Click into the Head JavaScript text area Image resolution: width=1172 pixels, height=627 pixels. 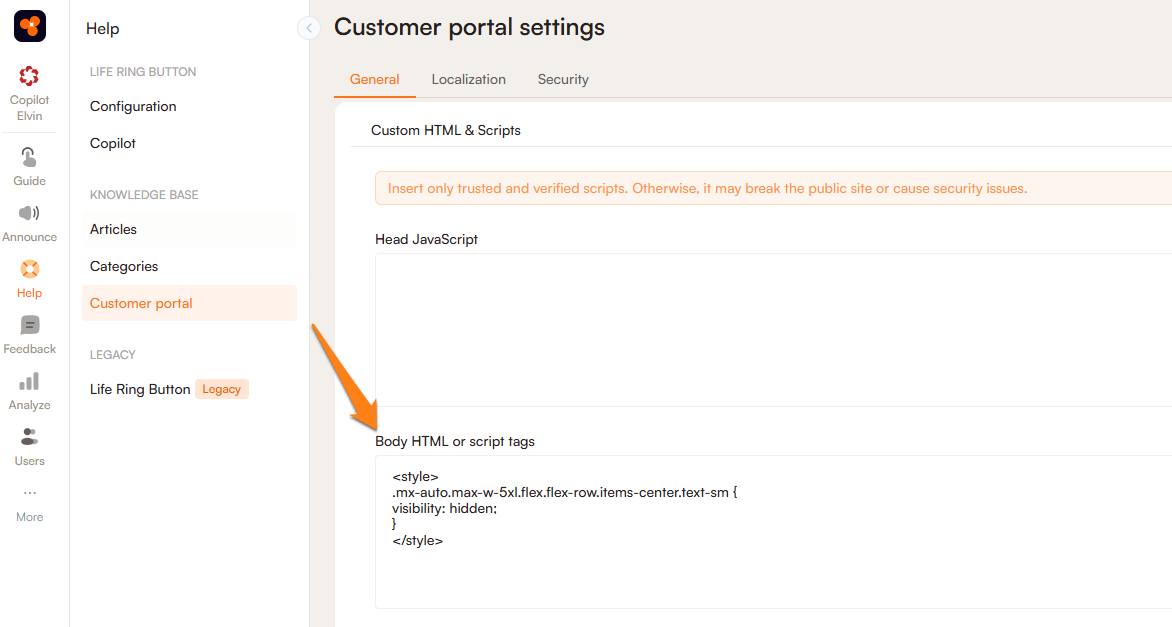(772, 329)
